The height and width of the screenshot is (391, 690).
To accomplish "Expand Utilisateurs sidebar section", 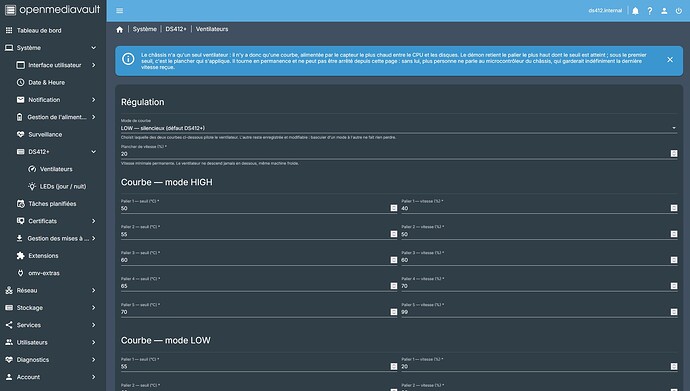I will point(53,342).
